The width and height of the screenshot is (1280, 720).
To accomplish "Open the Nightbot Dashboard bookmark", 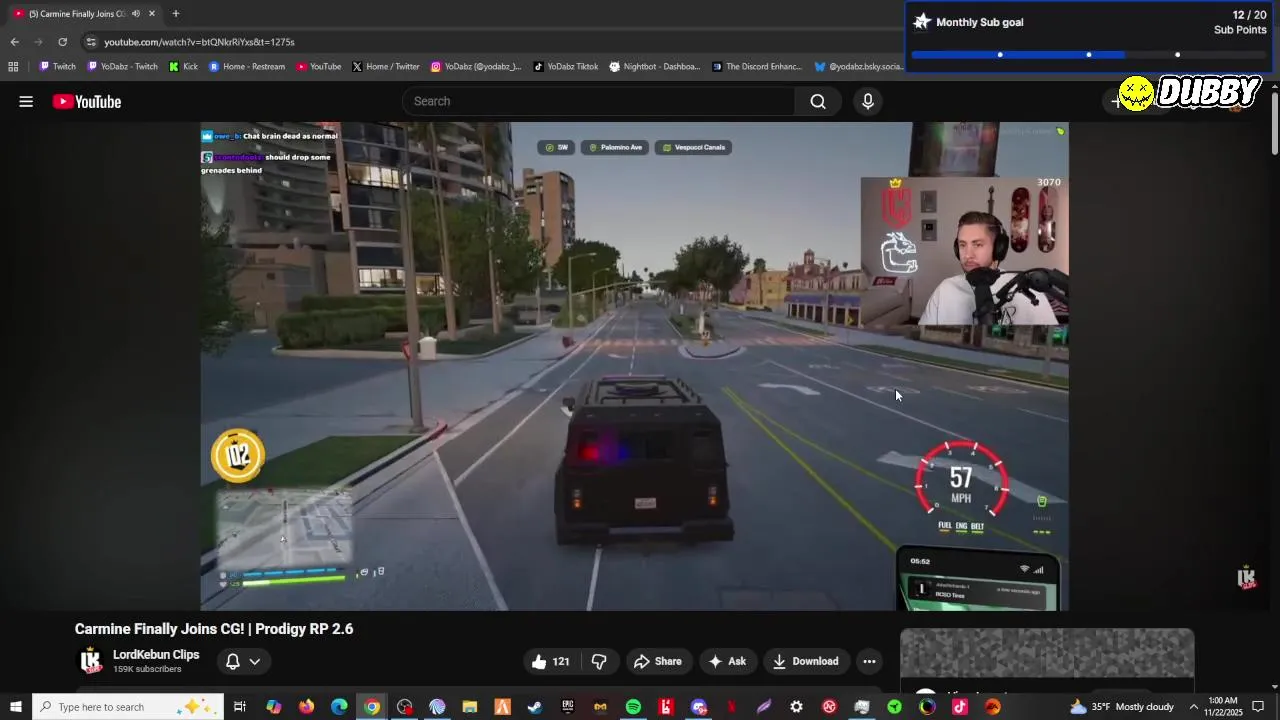I will [655, 67].
